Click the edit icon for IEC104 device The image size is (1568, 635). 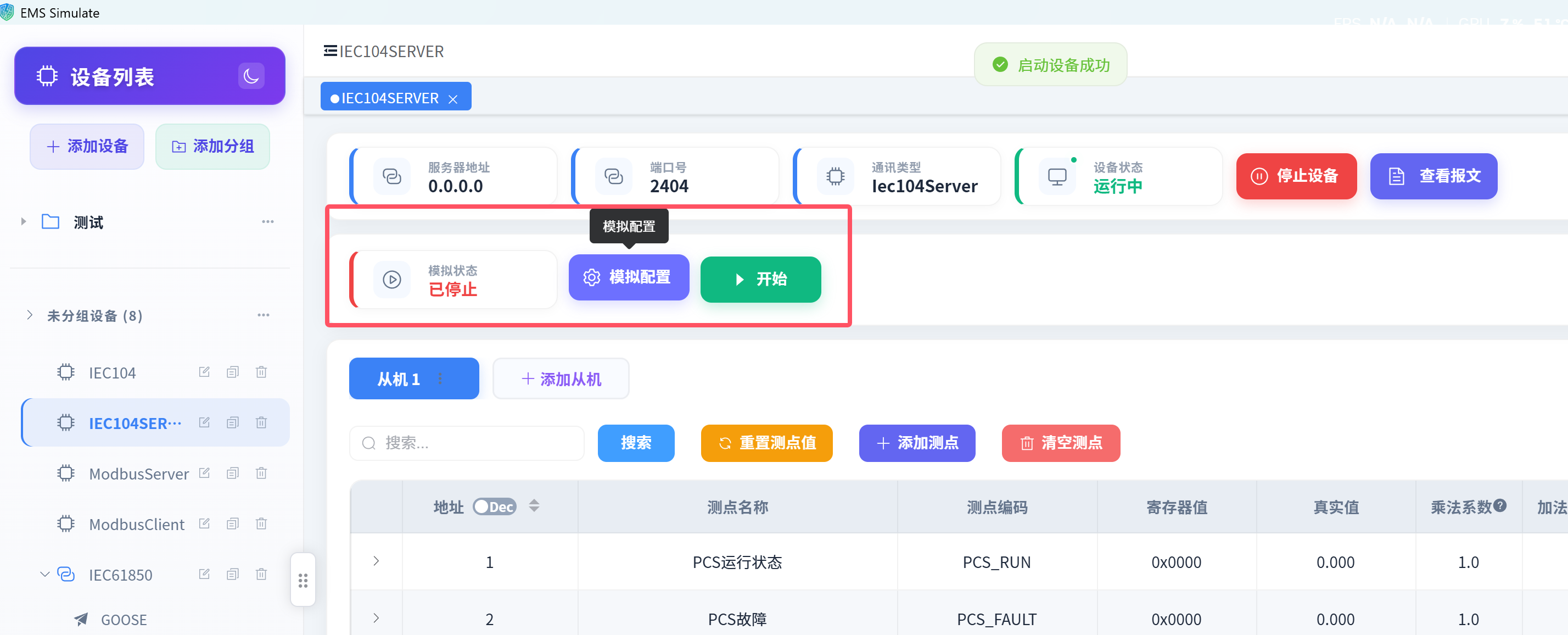point(205,372)
